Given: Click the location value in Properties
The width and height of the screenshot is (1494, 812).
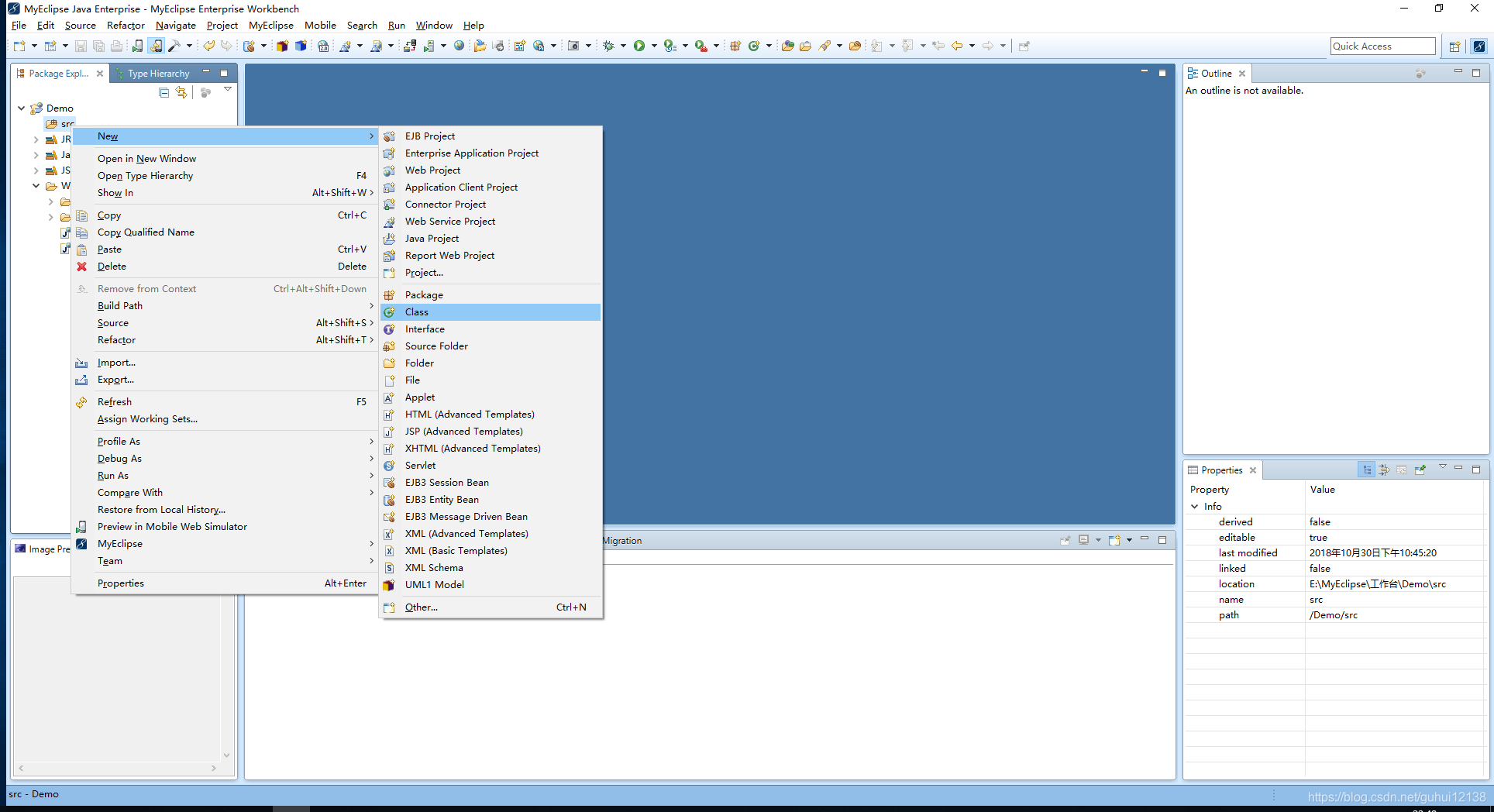Looking at the screenshot, I should pos(1378,584).
